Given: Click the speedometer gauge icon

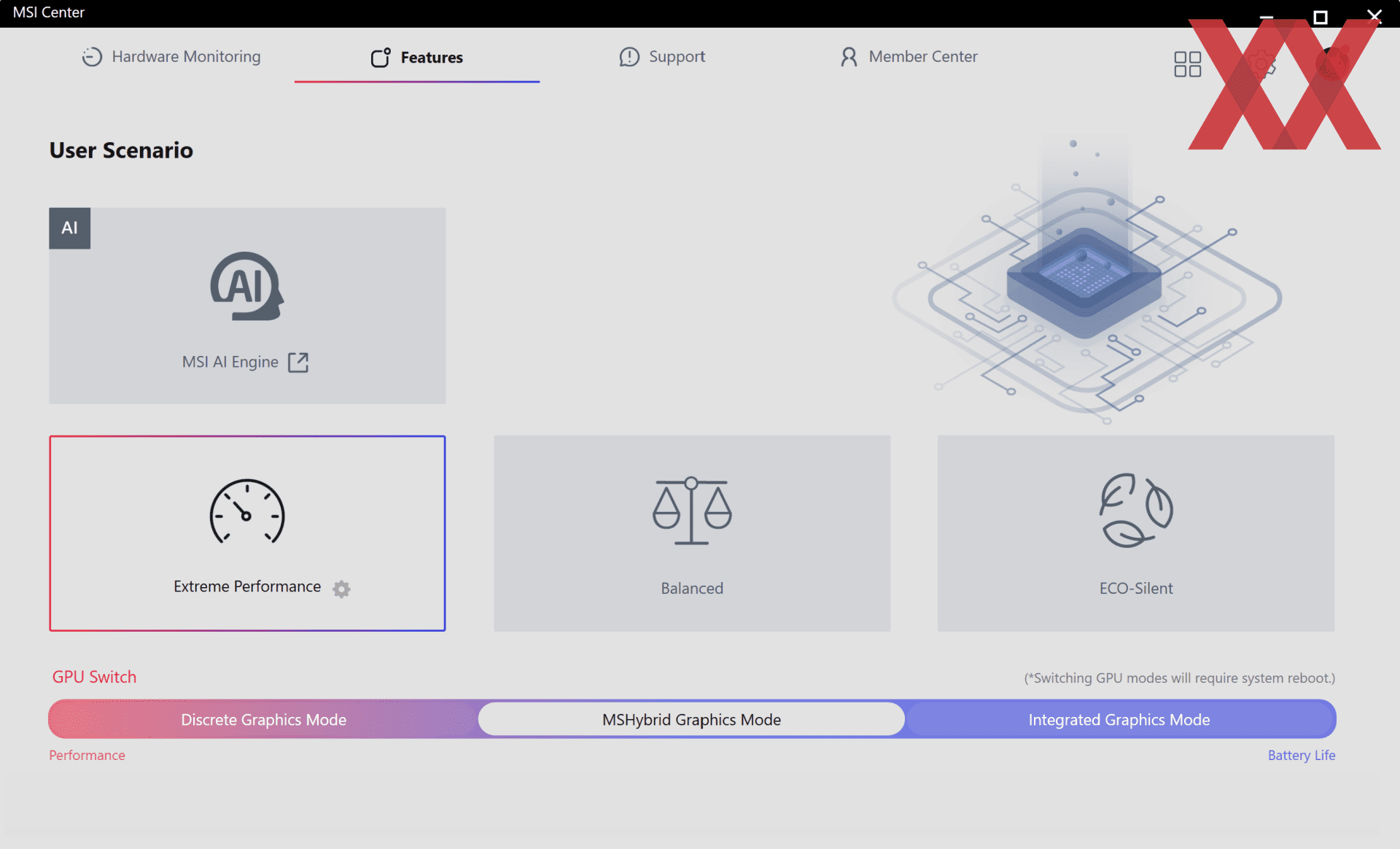Looking at the screenshot, I should click(x=247, y=511).
